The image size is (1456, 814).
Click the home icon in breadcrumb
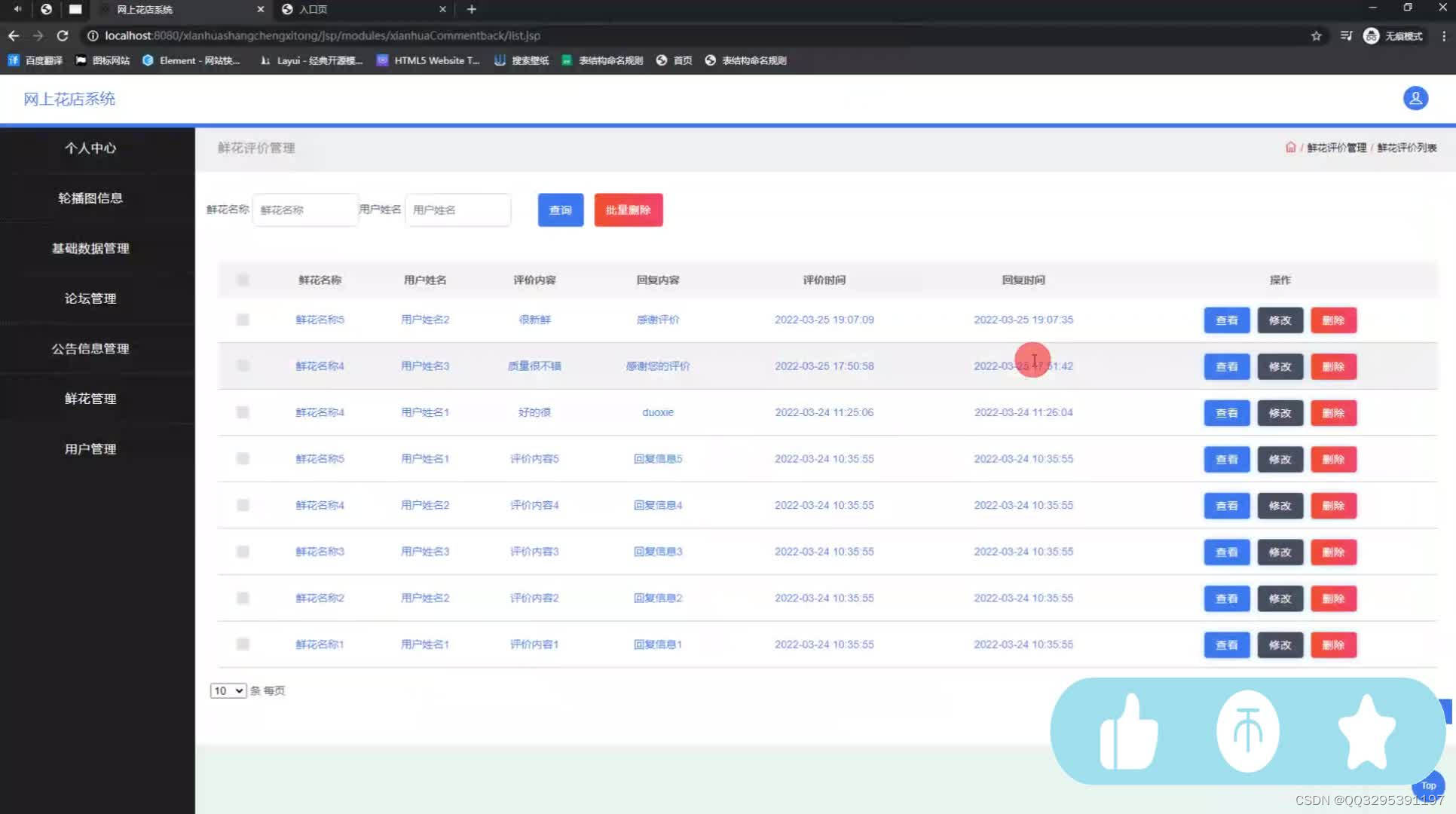(x=1290, y=147)
